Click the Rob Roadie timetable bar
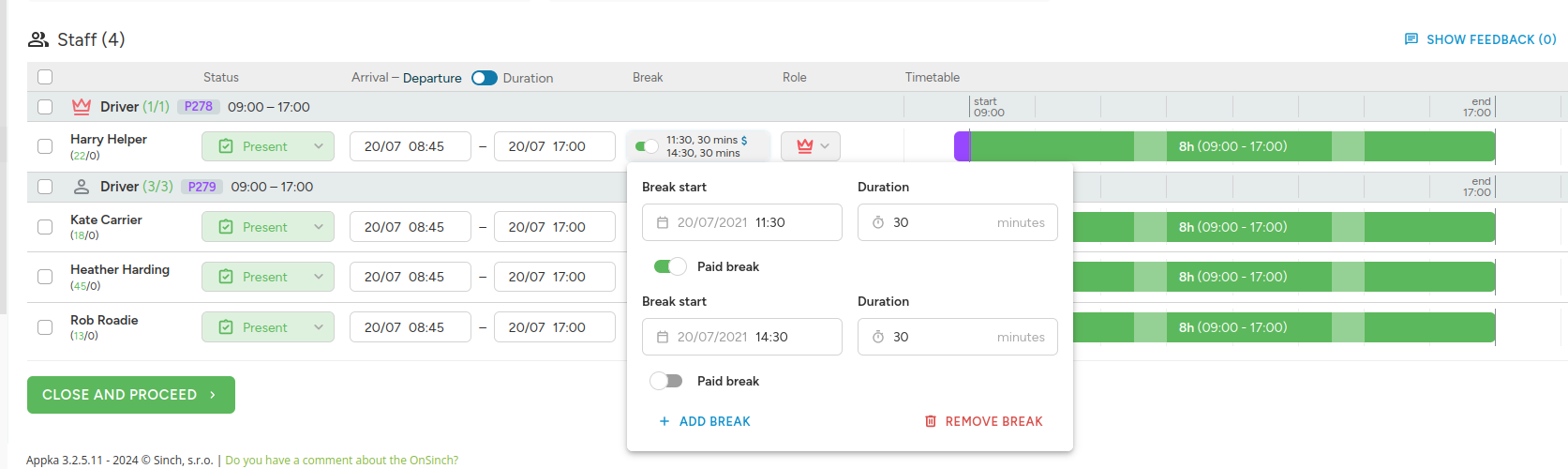The image size is (1568, 469). point(1284,327)
